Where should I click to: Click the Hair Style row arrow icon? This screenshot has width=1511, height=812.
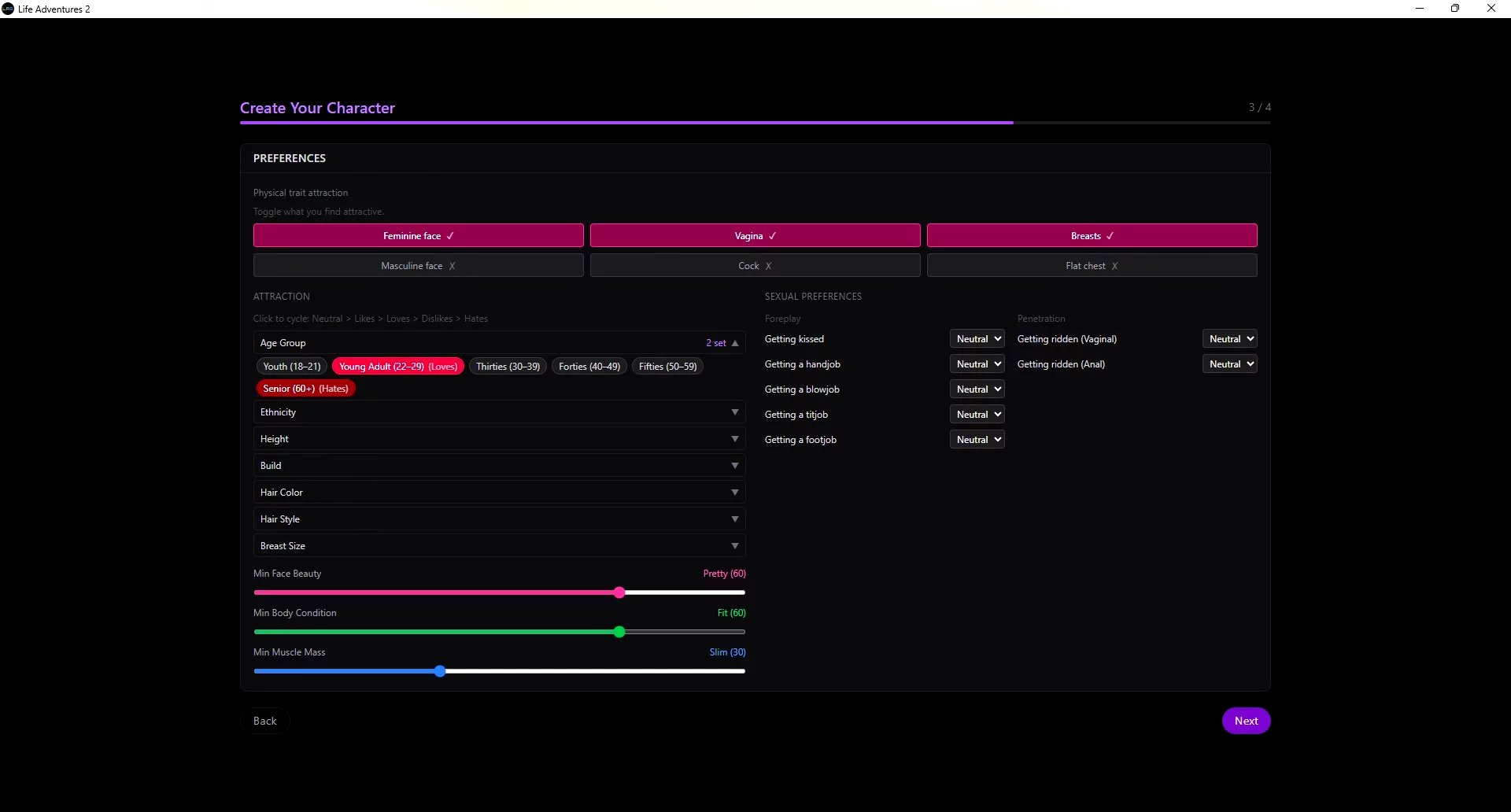(x=735, y=519)
